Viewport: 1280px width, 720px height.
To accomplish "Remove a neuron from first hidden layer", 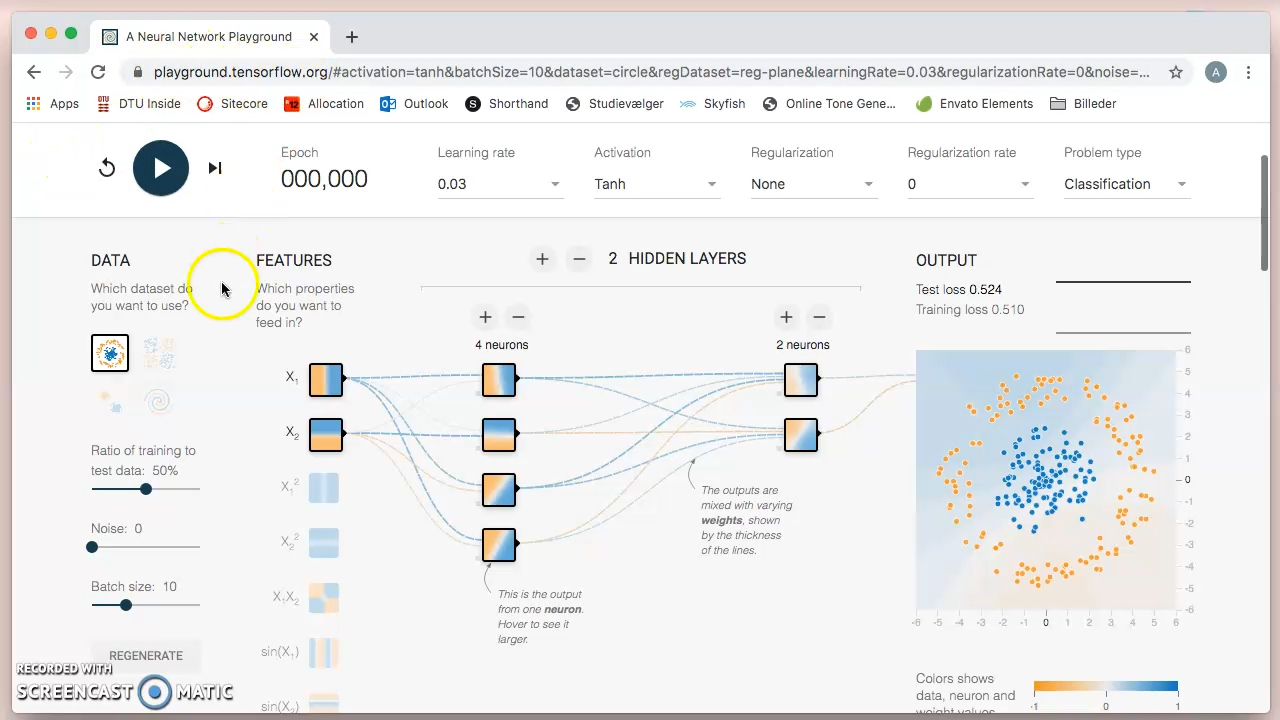I will click(518, 317).
